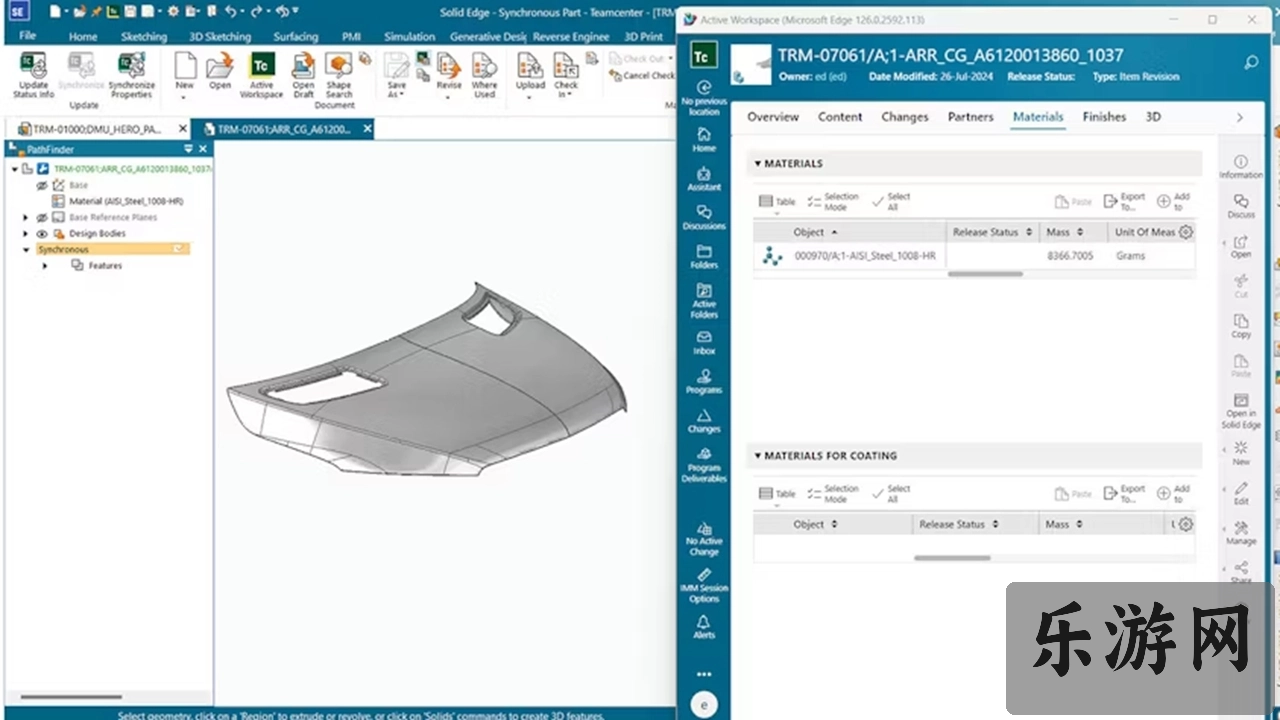Click Open in Solid Edge icon
This screenshot has height=720, width=1280.
click(x=1241, y=411)
